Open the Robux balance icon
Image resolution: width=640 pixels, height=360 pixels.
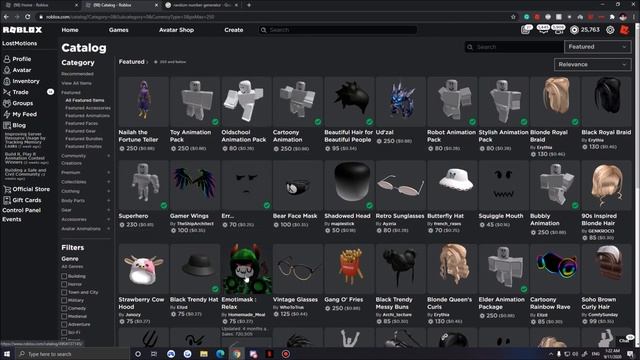click(574, 30)
